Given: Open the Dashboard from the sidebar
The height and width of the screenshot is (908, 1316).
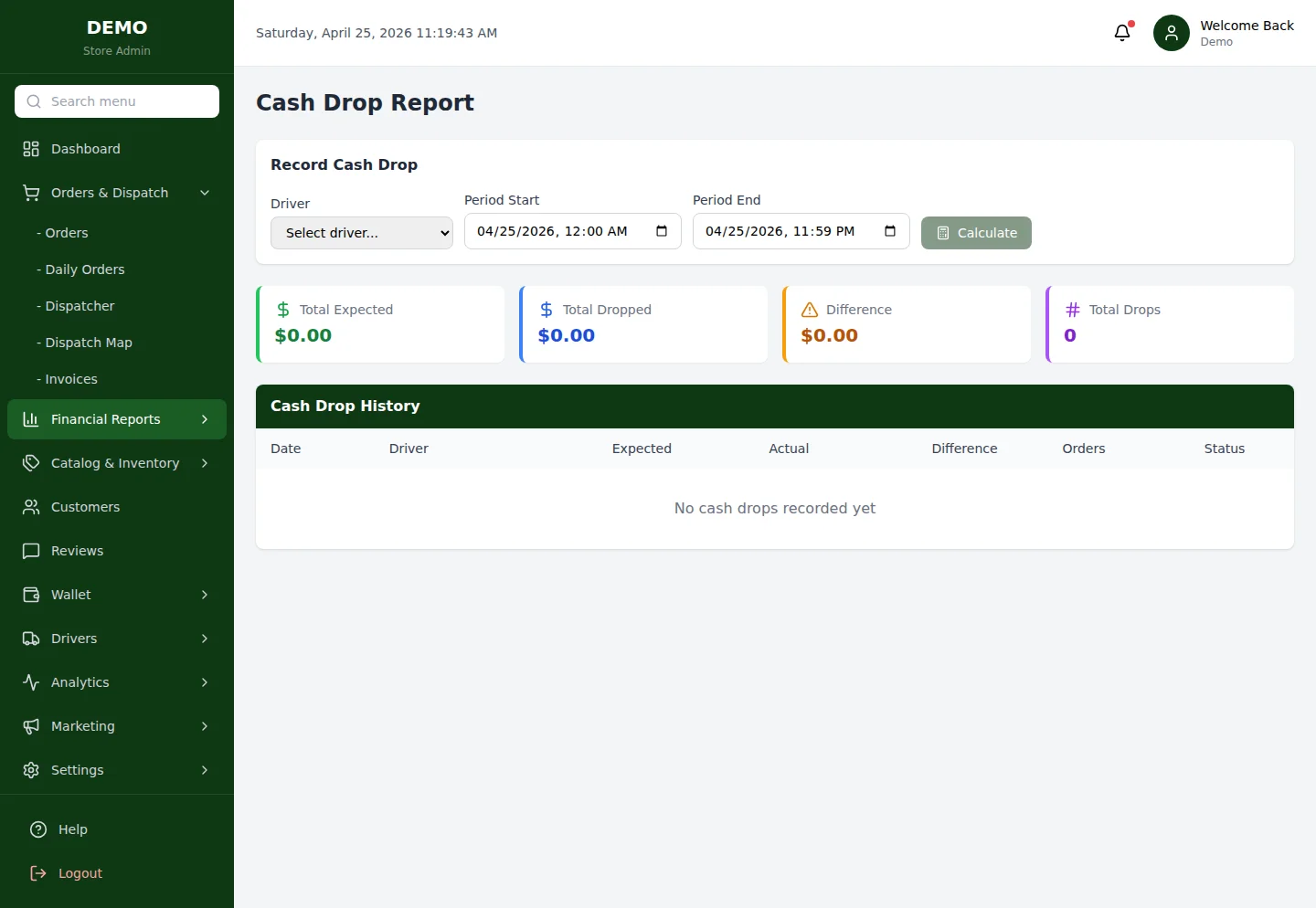Looking at the screenshot, I should 86,148.
